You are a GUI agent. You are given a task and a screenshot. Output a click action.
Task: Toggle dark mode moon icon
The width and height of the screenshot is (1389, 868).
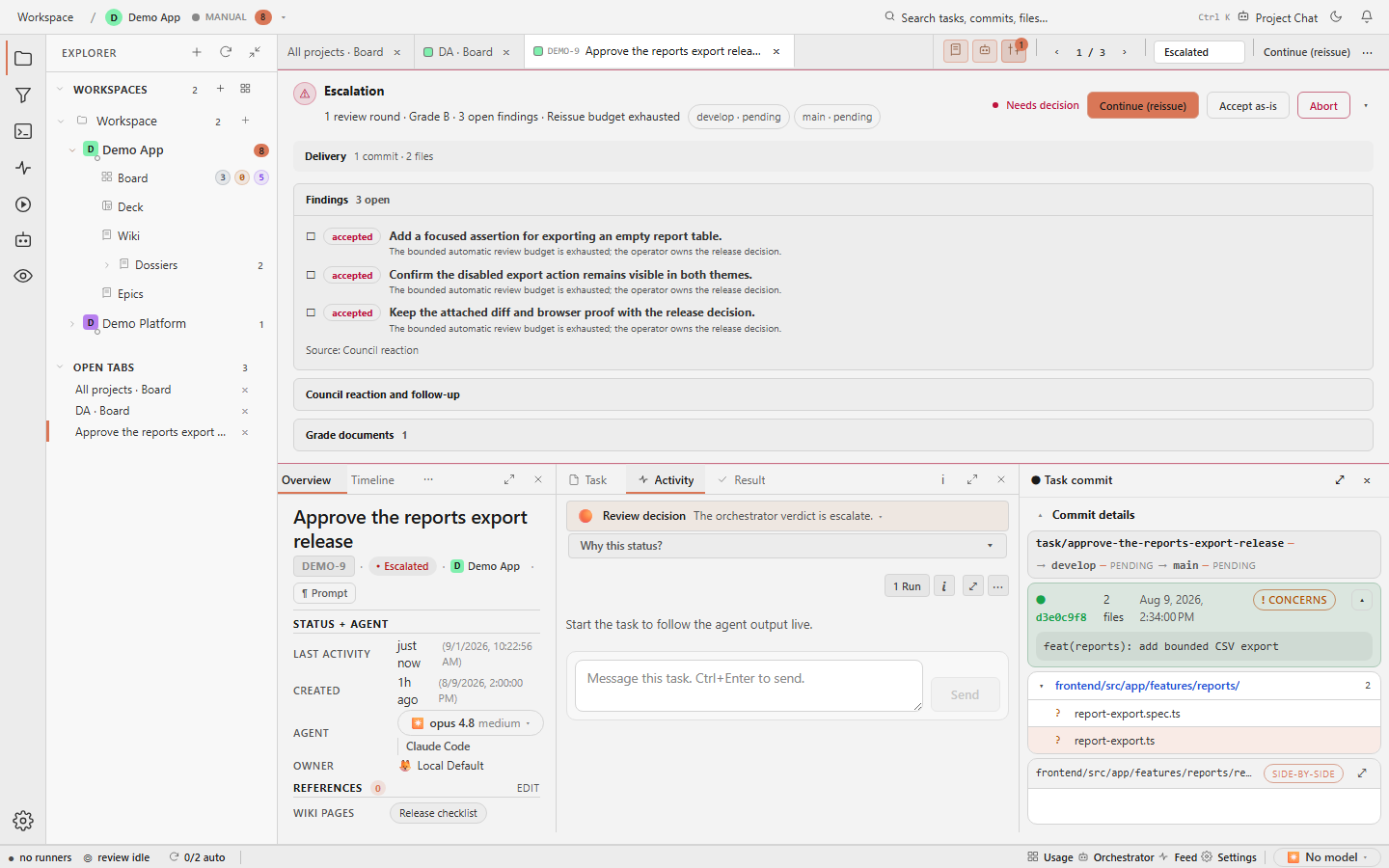point(1336,16)
